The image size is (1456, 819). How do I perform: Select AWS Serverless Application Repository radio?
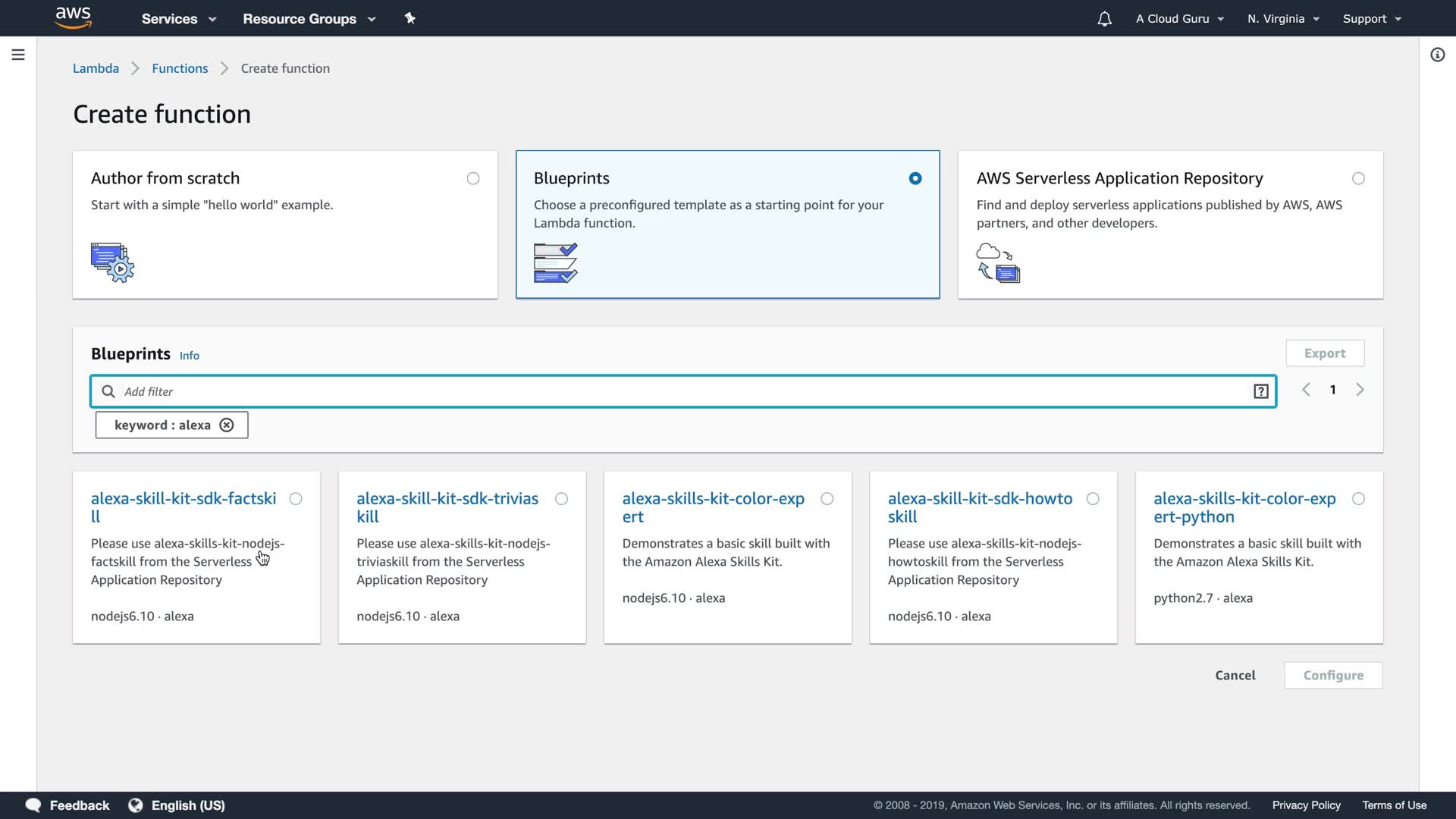1358,179
